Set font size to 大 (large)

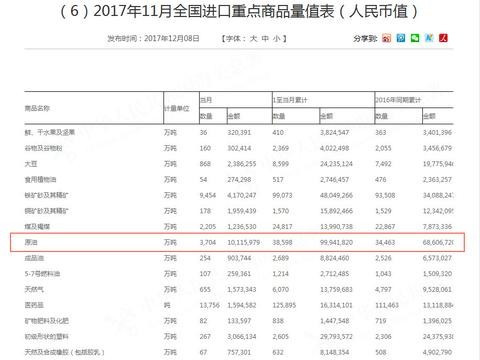[254, 39]
